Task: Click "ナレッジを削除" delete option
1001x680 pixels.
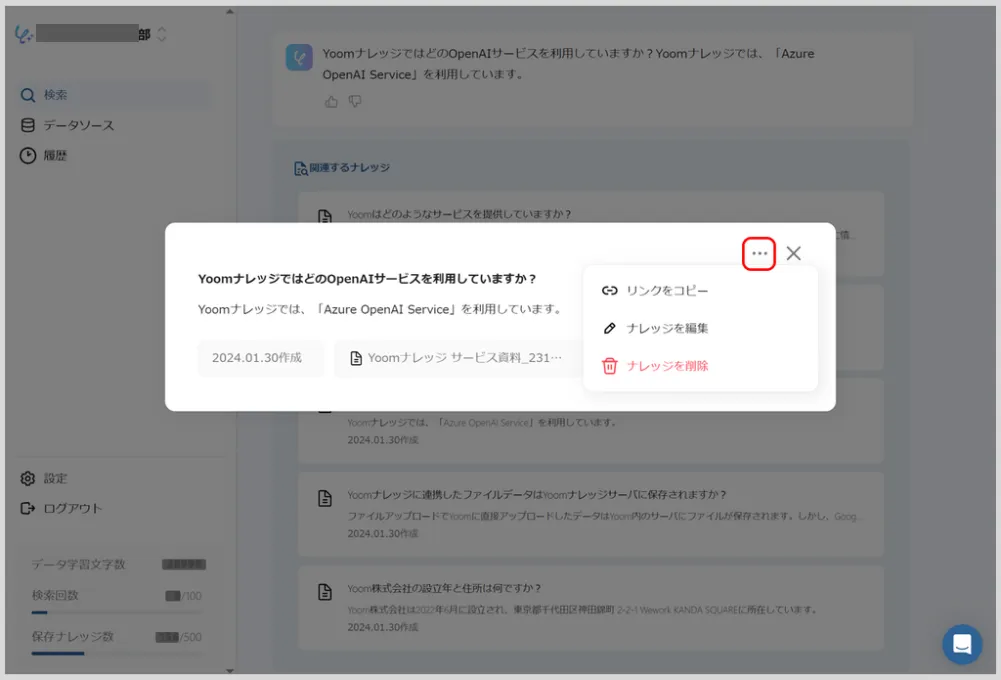Action: (667, 366)
